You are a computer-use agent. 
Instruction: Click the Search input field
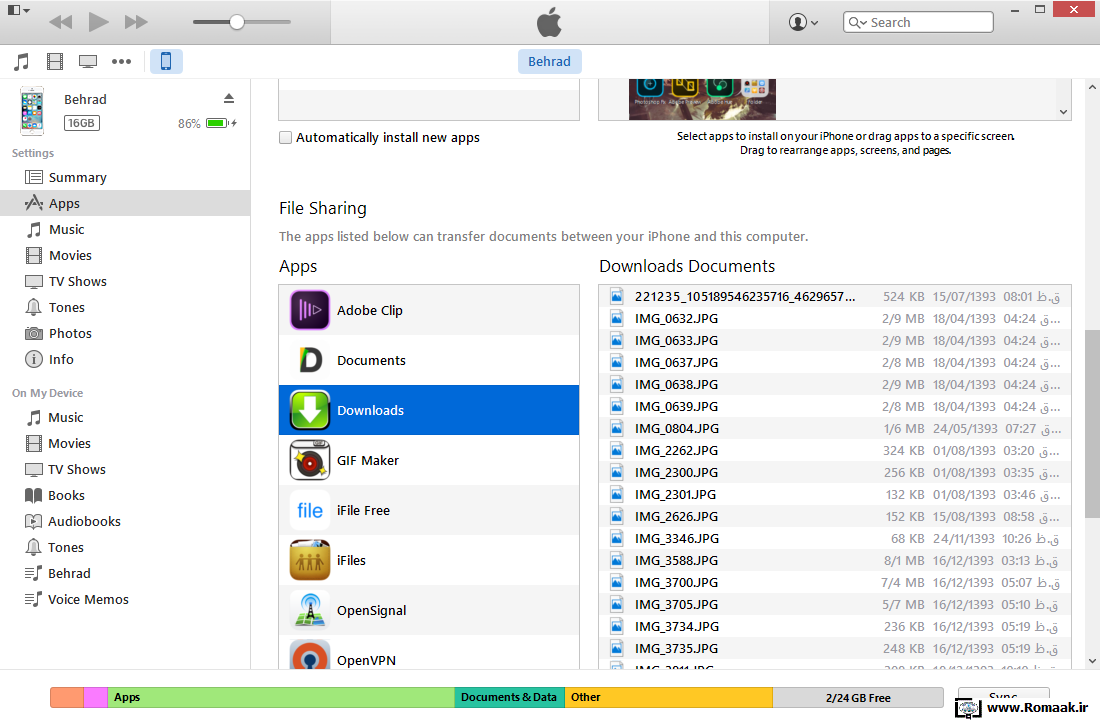pos(918,22)
